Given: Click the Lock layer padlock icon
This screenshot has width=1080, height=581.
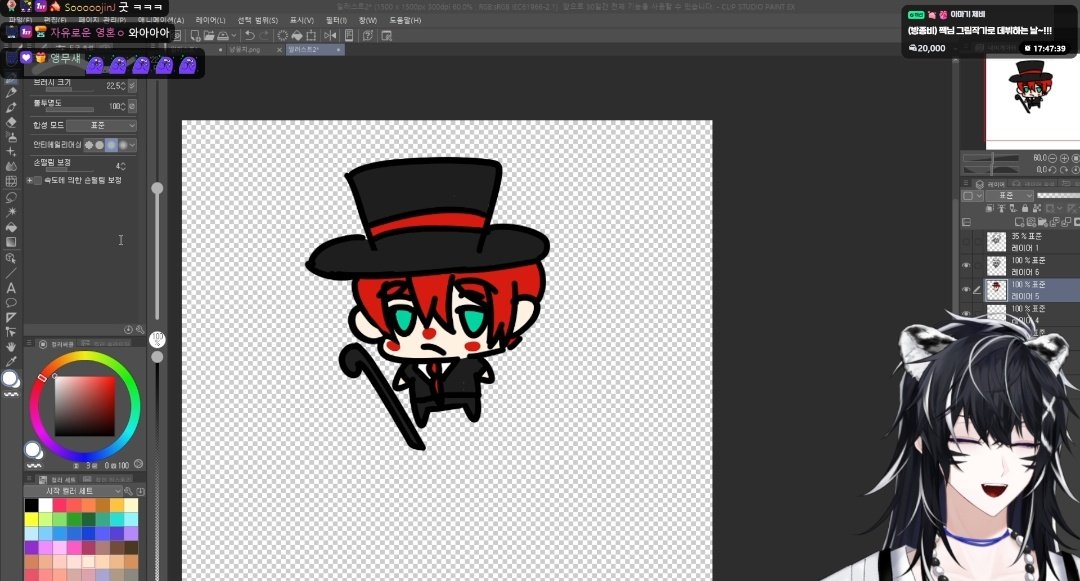Looking at the screenshot, I should coord(1025,208).
